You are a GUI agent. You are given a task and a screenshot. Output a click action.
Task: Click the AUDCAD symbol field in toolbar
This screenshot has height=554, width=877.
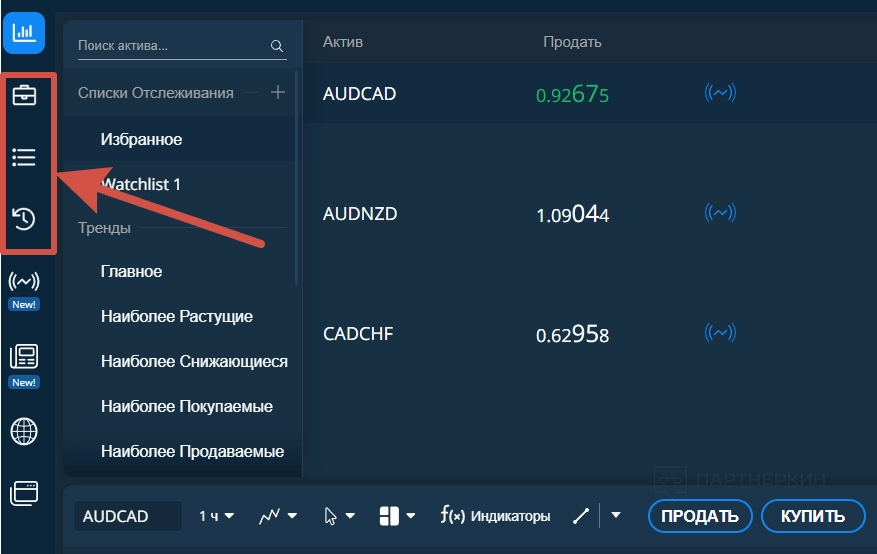click(128, 515)
